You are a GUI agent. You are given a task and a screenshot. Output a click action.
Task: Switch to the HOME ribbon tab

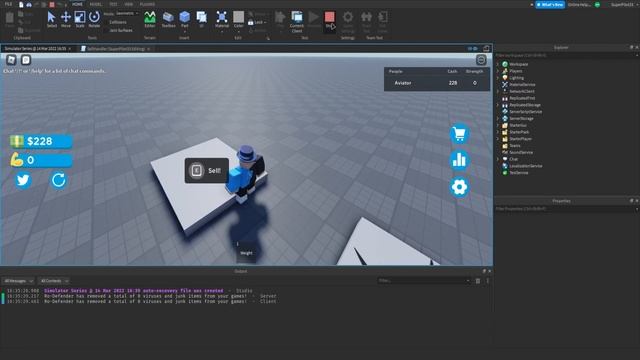[77, 4]
